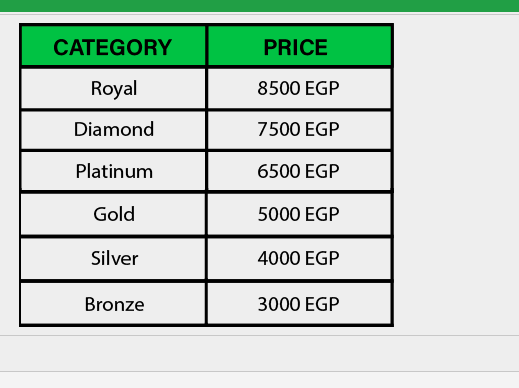Click the 4000 EGP price cell
The image size is (519, 388).
[x=299, y=259]
